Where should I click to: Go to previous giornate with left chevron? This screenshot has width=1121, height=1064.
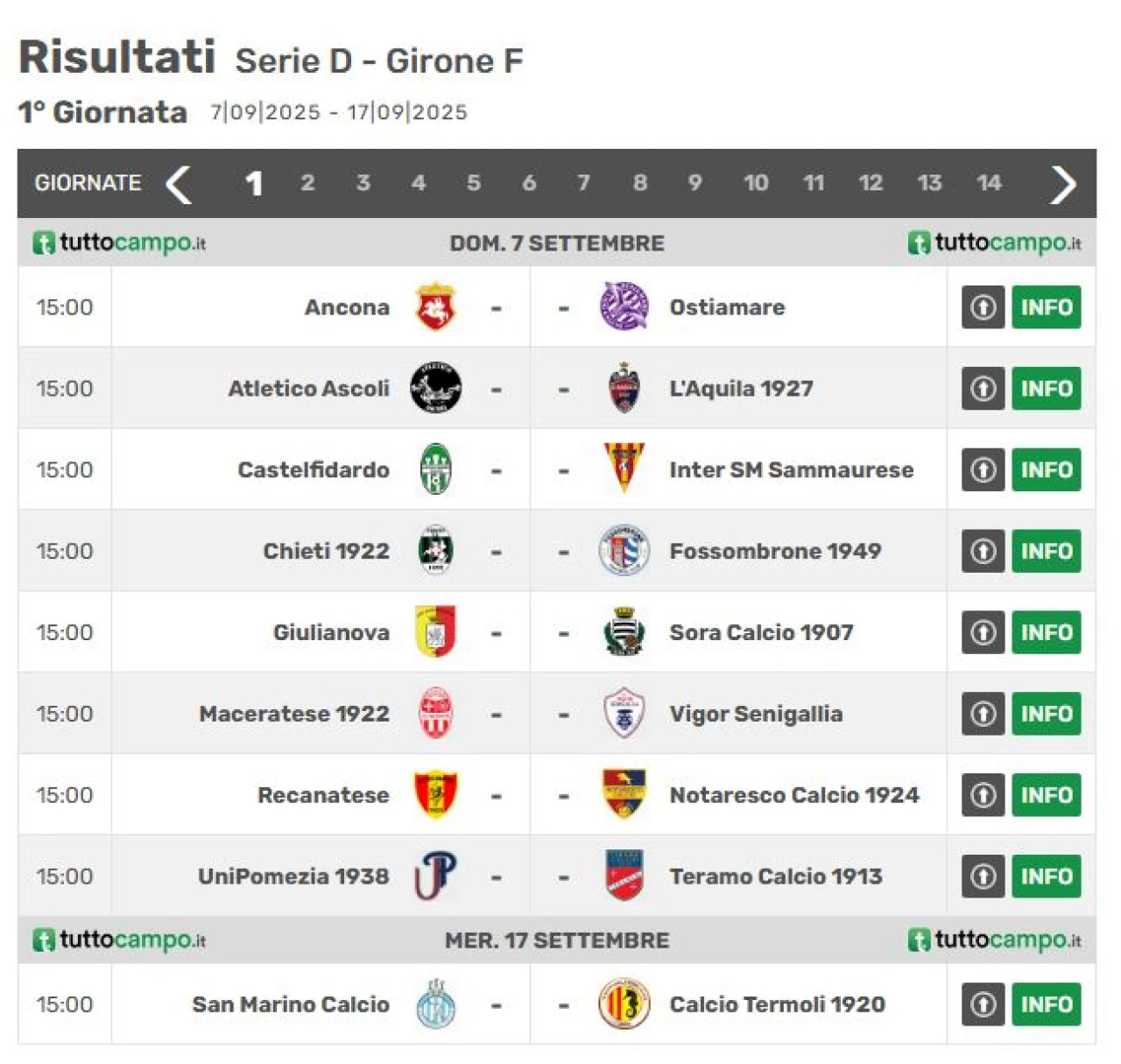(x=179, y=184)
